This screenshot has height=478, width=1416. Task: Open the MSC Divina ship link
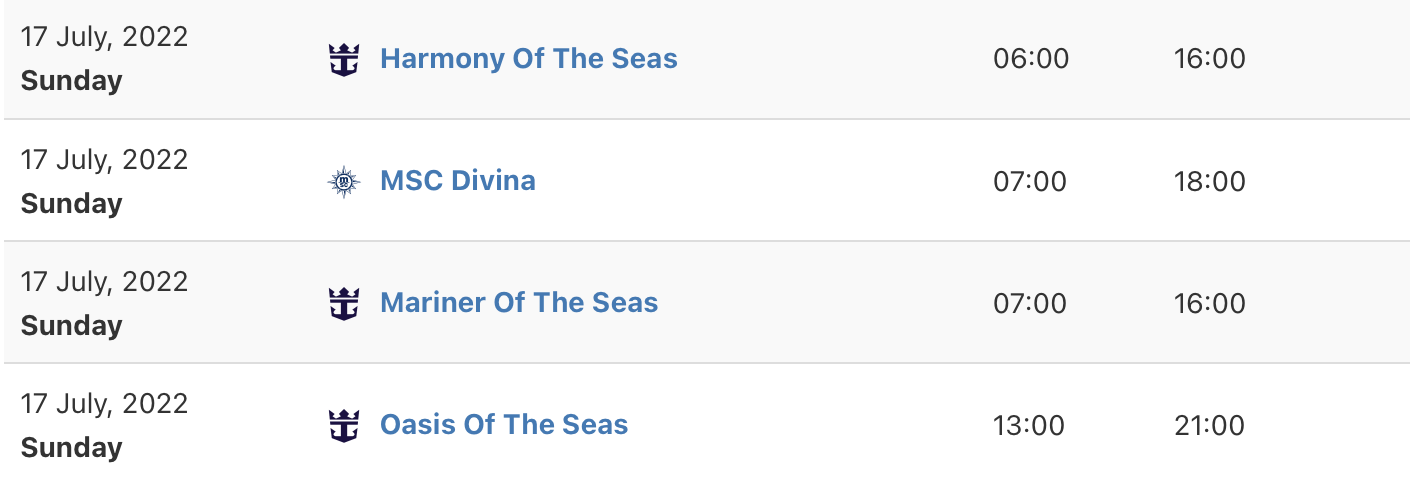click(x=458, y=181)
